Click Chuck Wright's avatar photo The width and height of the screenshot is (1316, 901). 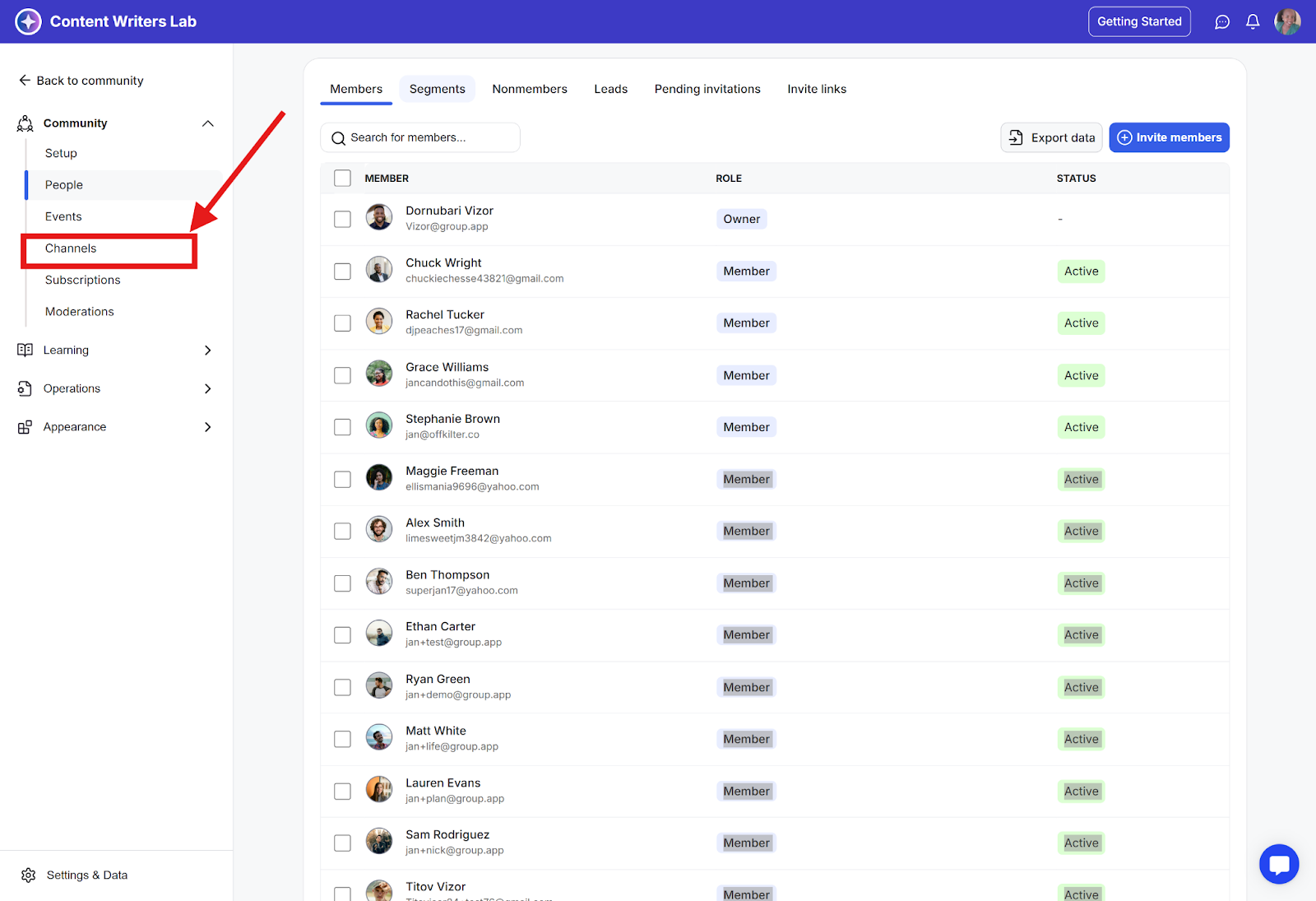[379, 270]
